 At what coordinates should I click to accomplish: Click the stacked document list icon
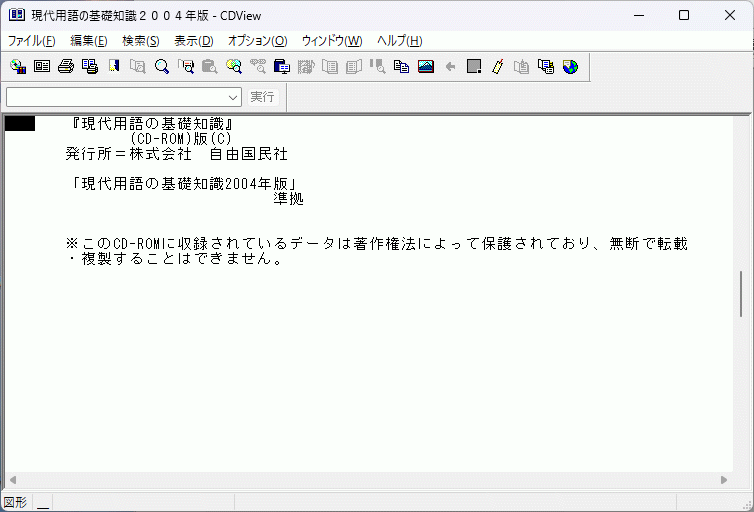546,66
